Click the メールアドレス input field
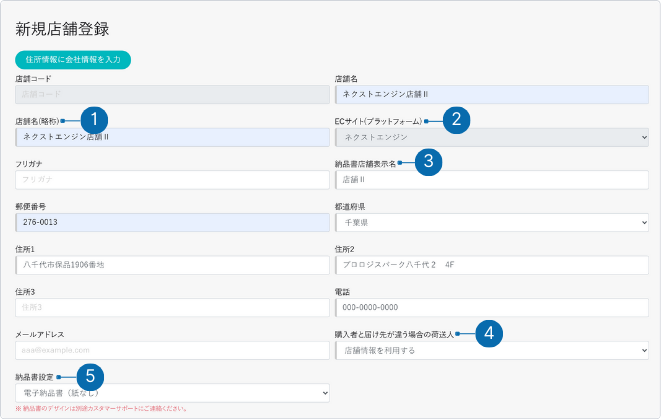 point(172,350)
